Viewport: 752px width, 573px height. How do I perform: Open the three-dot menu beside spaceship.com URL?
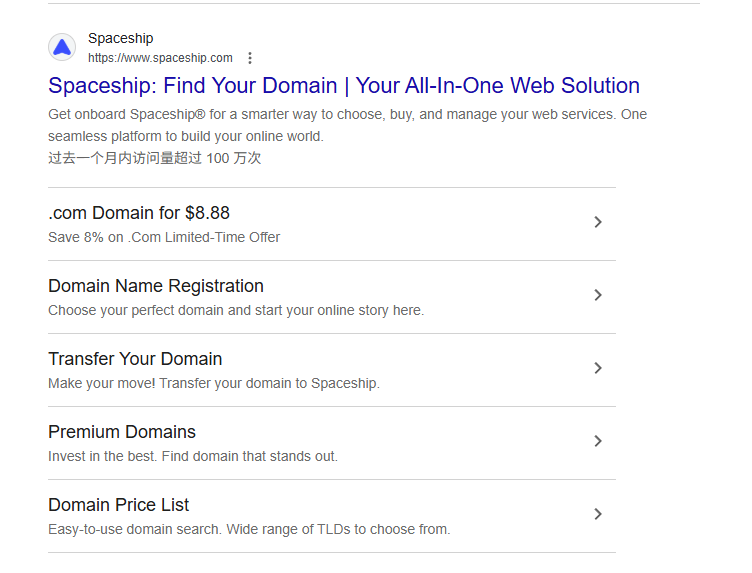tap(249, 58)
